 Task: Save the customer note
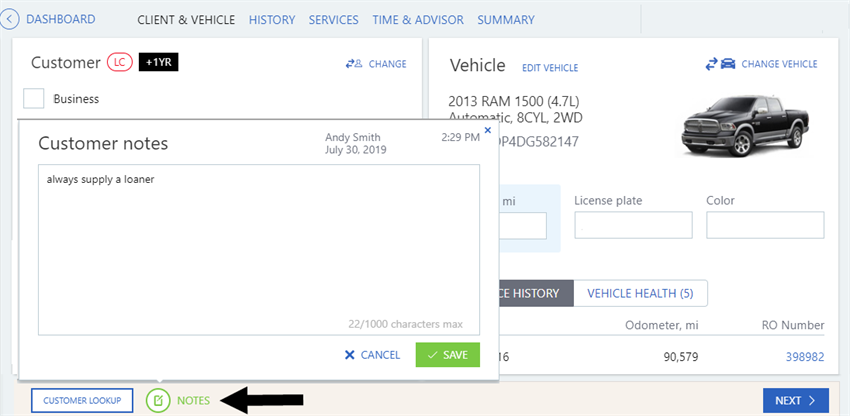pos(448,355)
